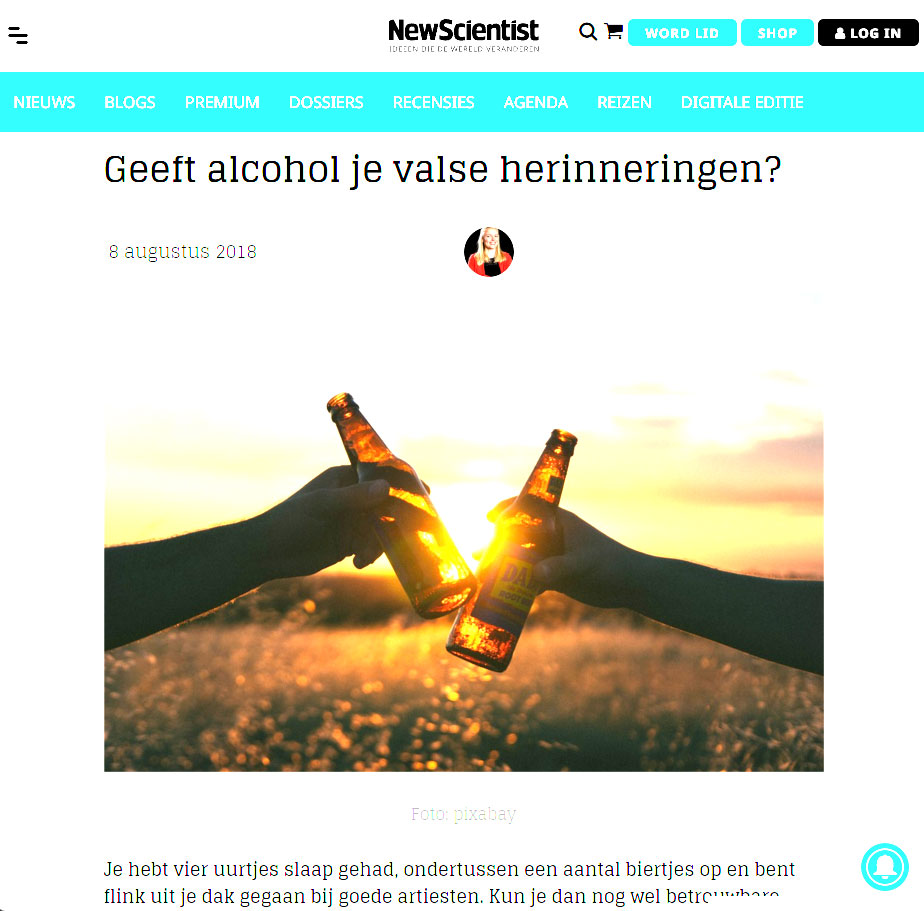Click the article headline about alcohol
The image size is (924, 911).
(443, 170)
